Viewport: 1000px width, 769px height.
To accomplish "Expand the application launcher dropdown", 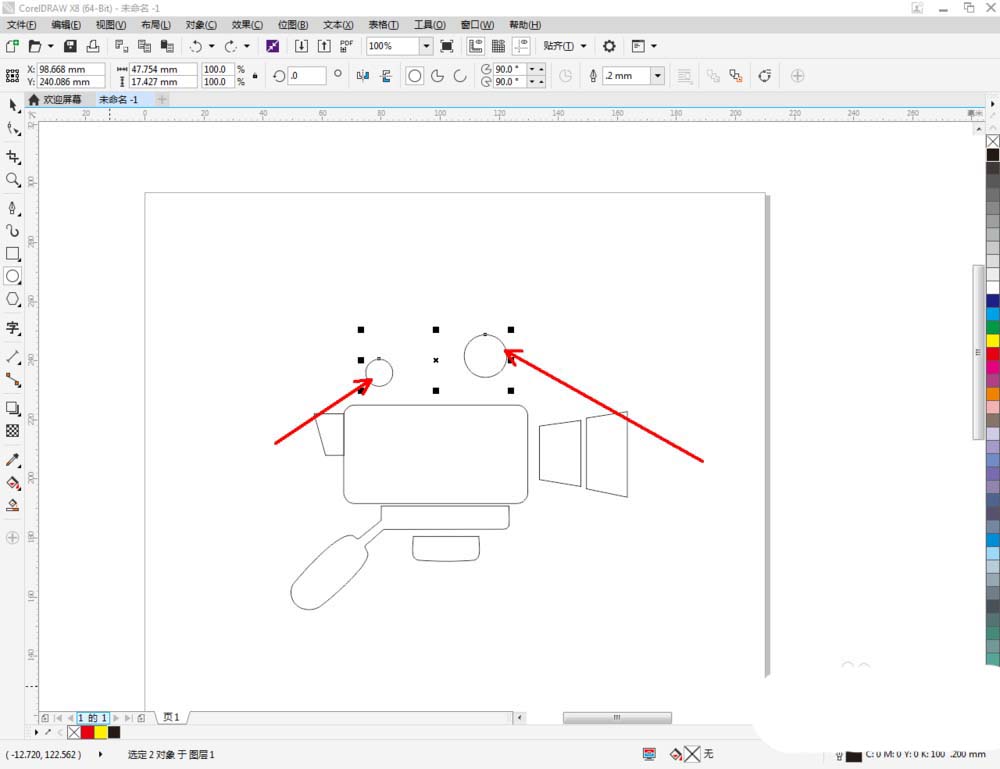I will [654, 46].
